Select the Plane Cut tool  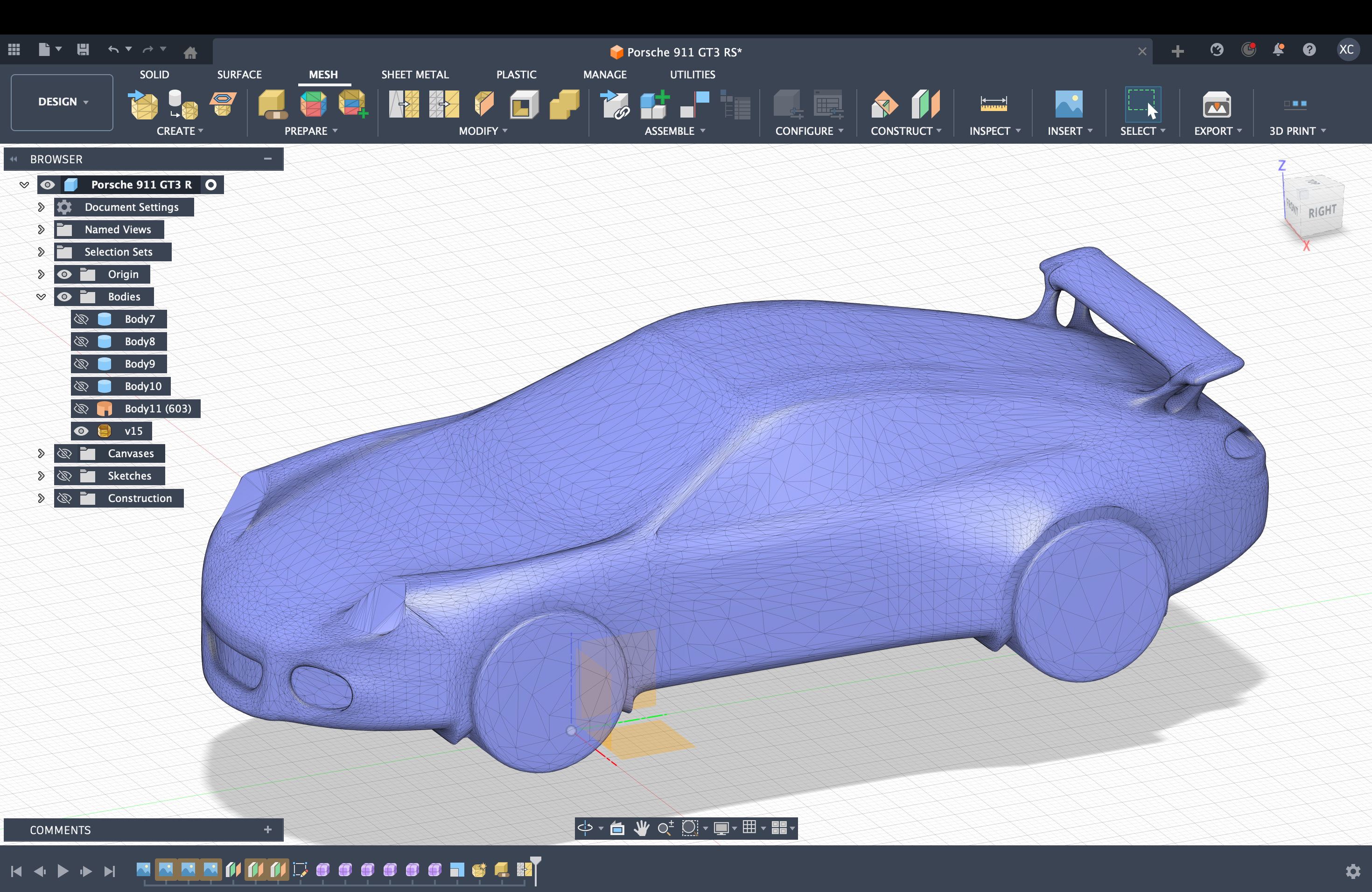(x=483, y=105)
